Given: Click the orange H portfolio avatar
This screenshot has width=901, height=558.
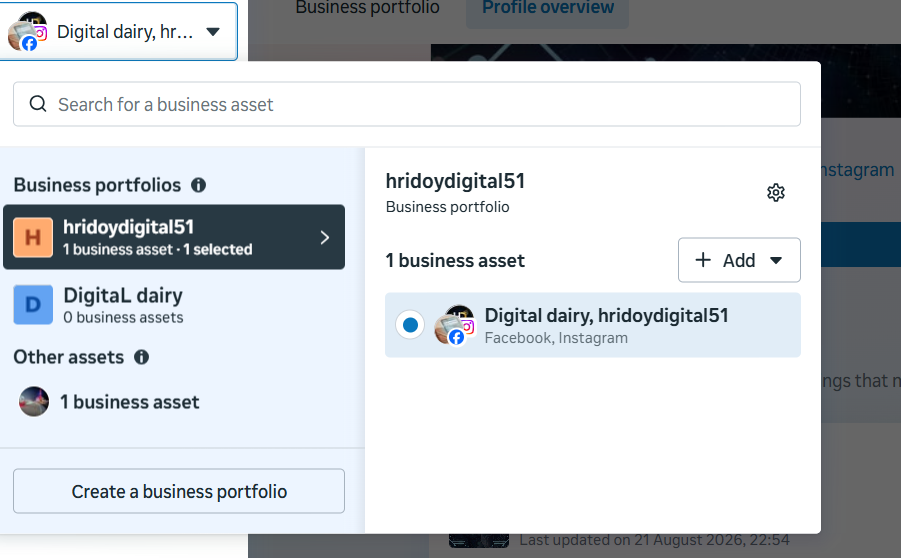Looking at the screenshot, I should click(x=33, y=237).
